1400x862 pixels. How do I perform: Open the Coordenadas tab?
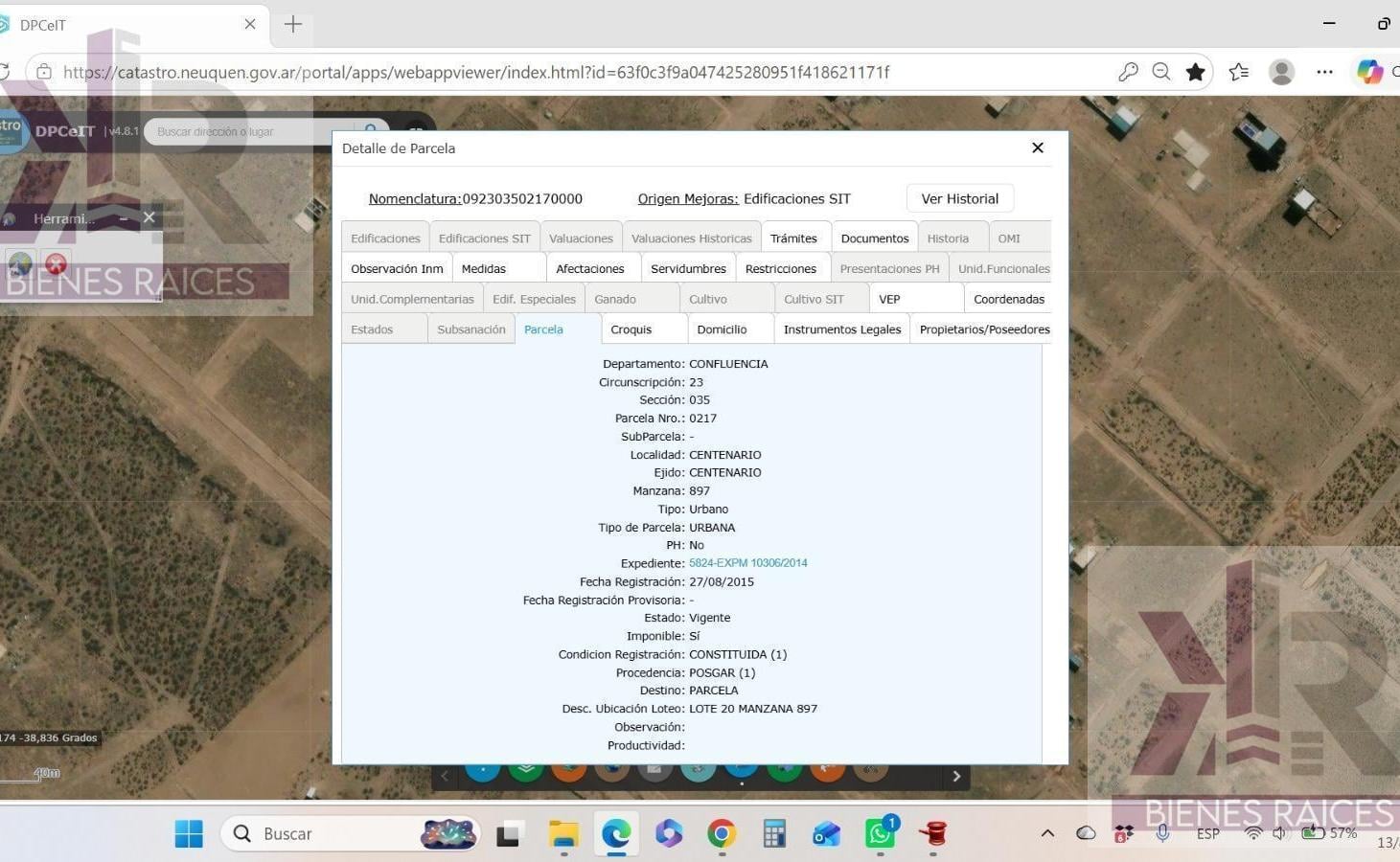[1009, 299]
